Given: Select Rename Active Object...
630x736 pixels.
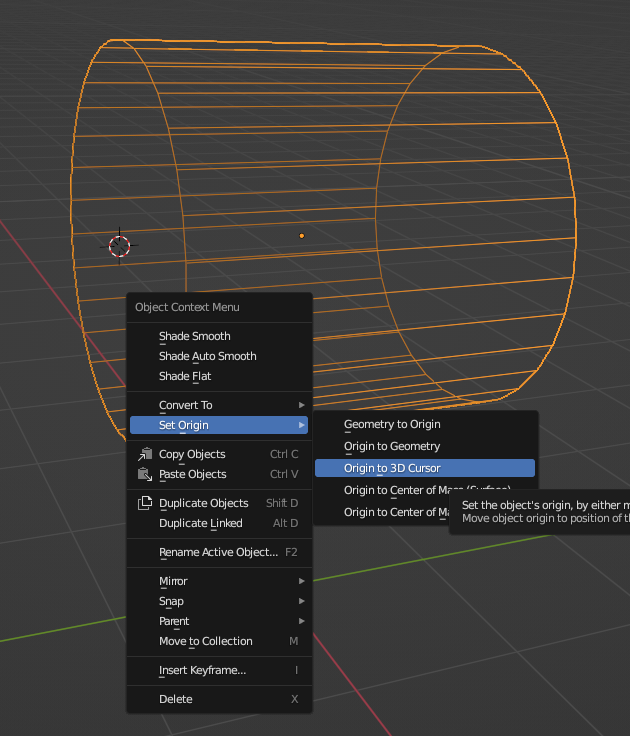Looking at the screenshot, I should point(219,552).
